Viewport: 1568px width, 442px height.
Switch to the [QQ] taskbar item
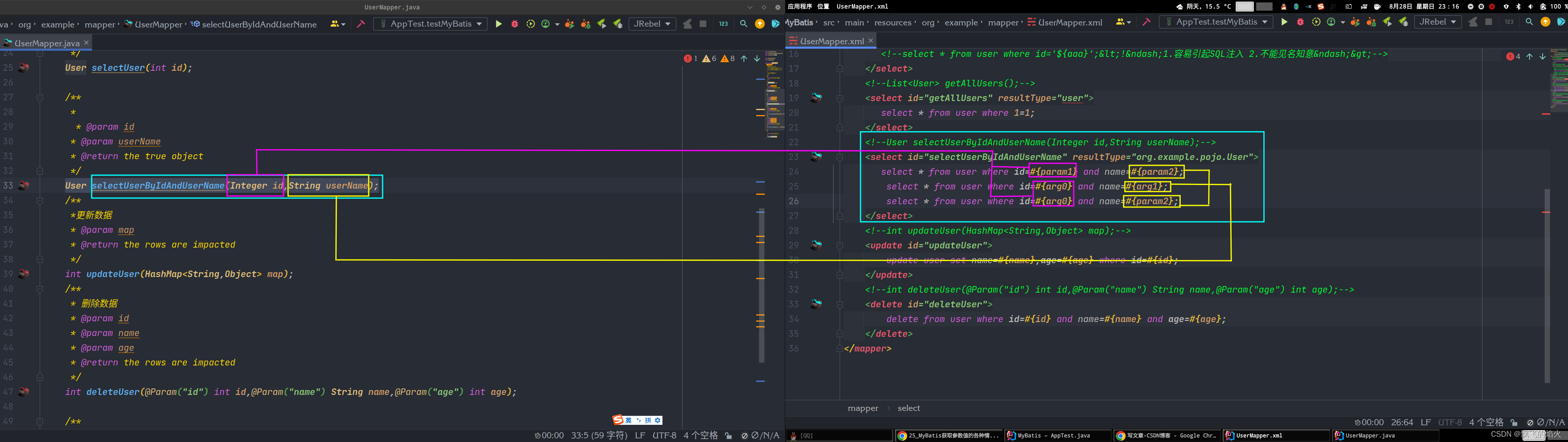click(840, 435)
